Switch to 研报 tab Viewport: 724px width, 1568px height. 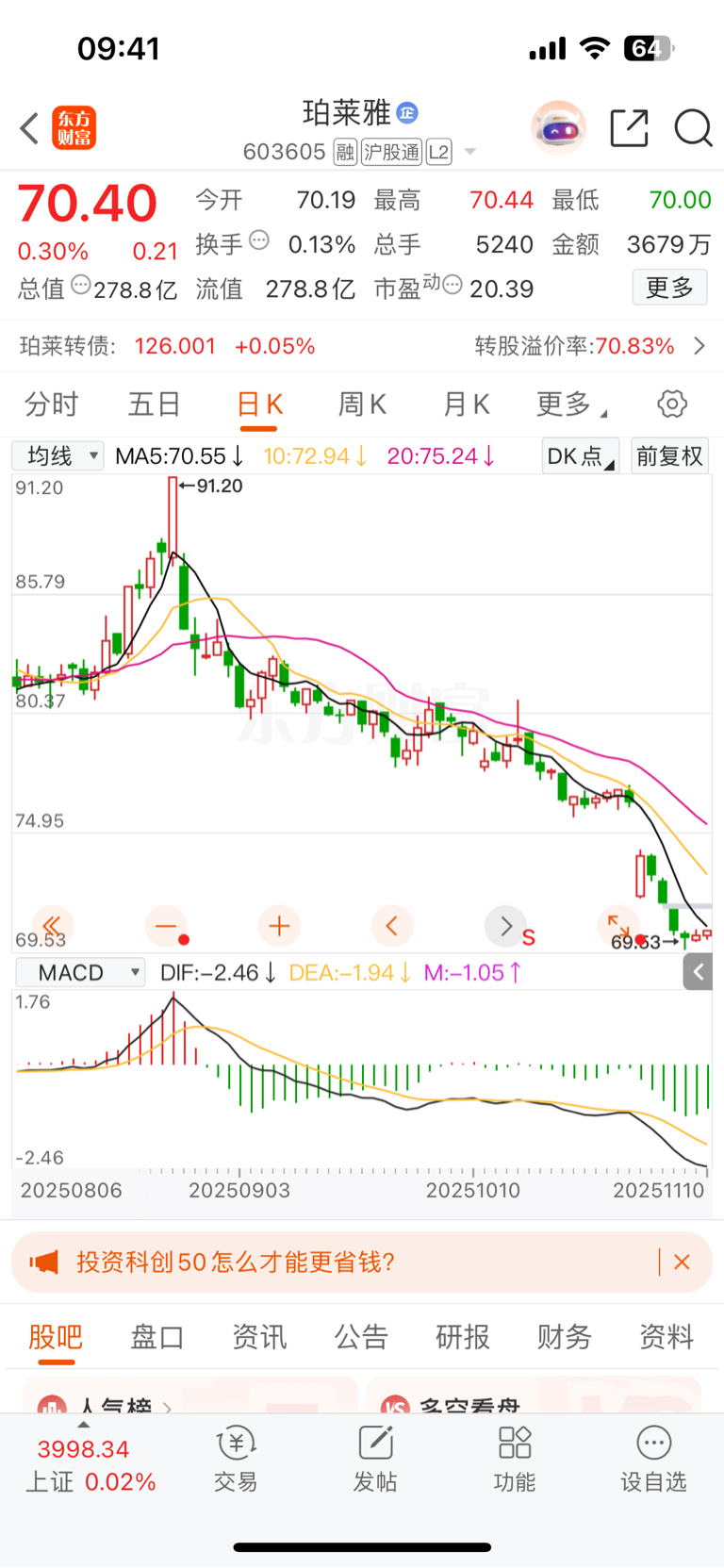tap(463, 1336)
